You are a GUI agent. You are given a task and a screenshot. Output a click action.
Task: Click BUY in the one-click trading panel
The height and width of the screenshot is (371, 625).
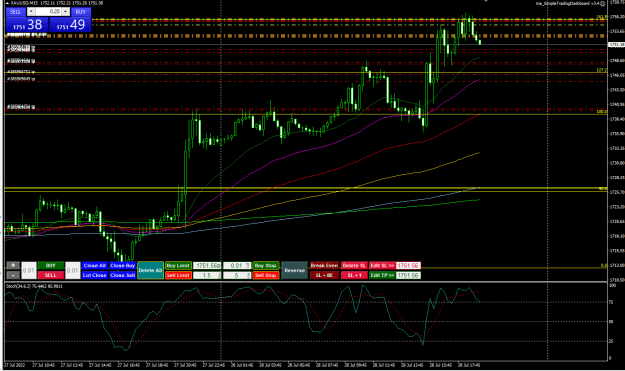point(81,12)
